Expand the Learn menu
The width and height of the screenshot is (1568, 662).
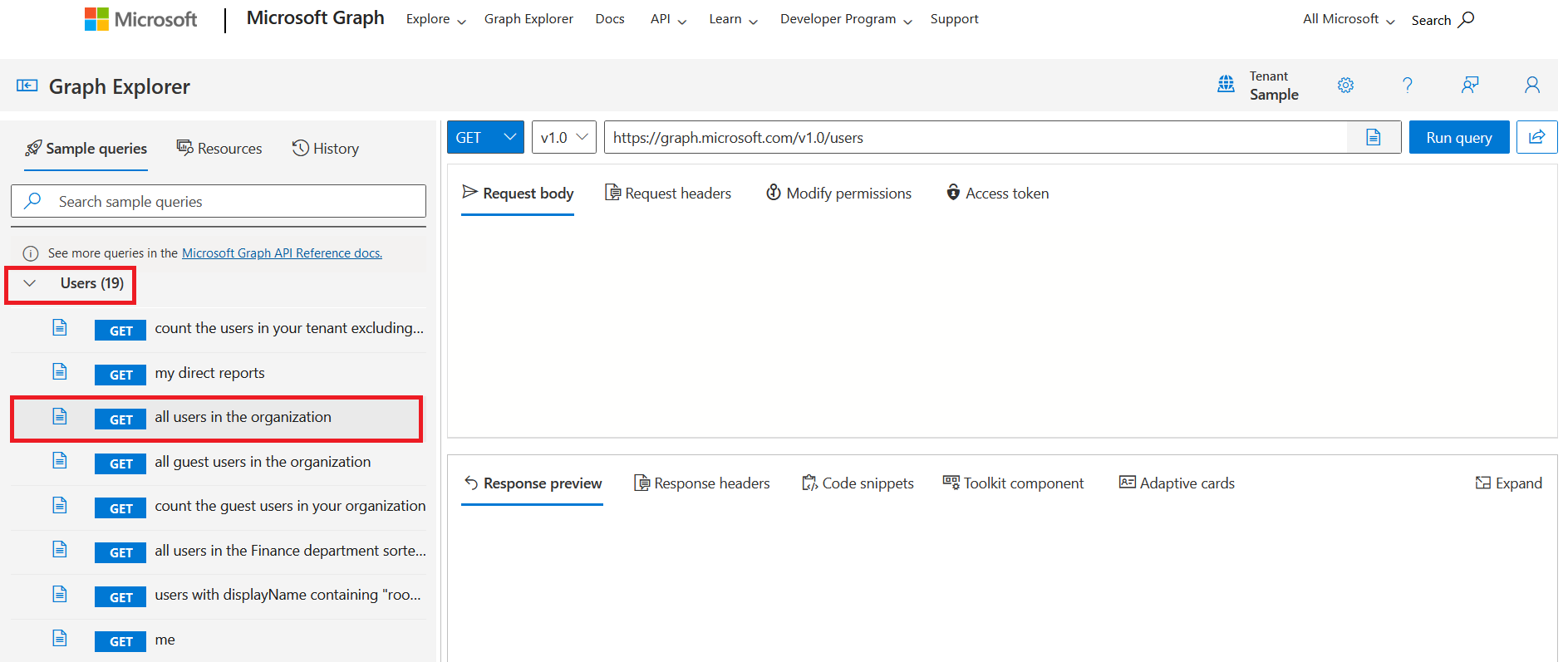click(733, 19)
